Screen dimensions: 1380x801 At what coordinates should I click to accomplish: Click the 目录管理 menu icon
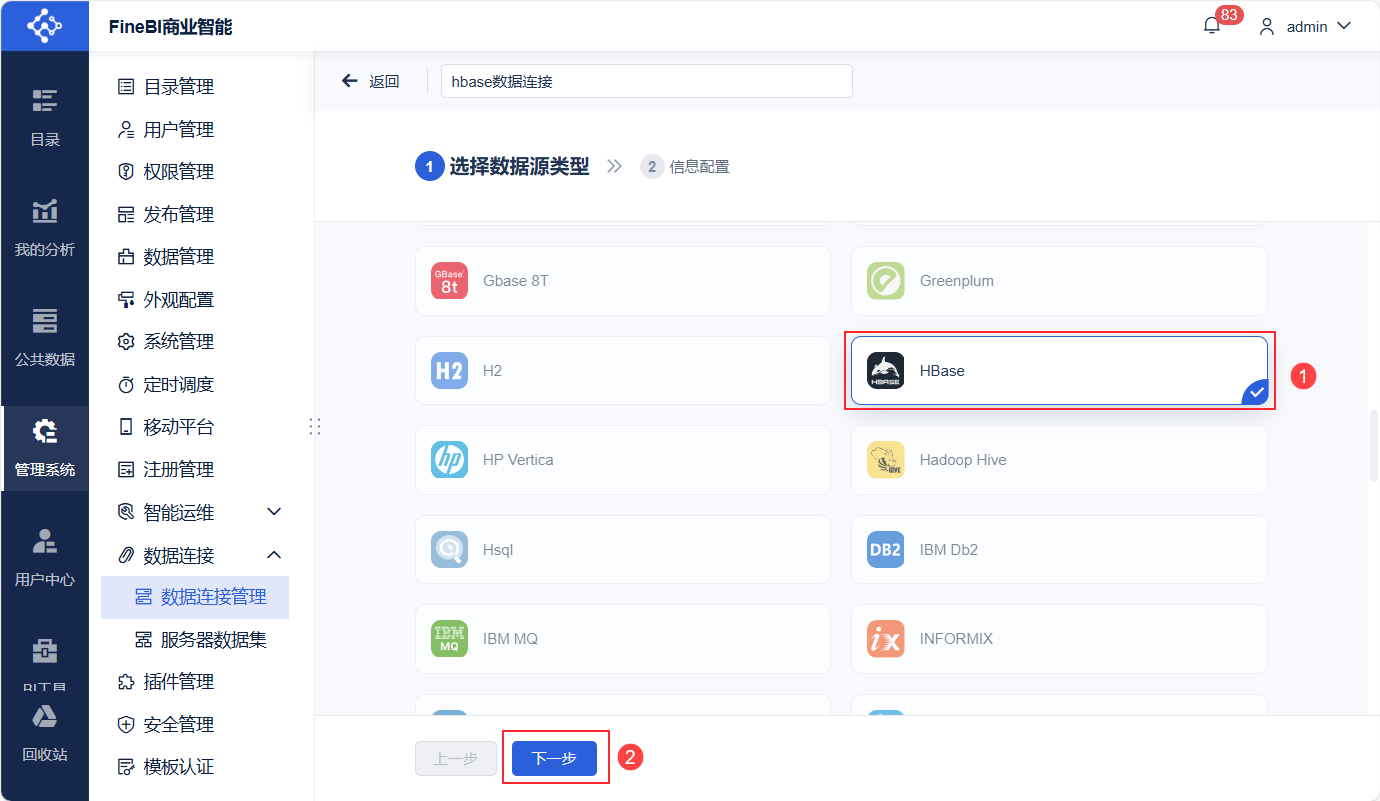126,87
